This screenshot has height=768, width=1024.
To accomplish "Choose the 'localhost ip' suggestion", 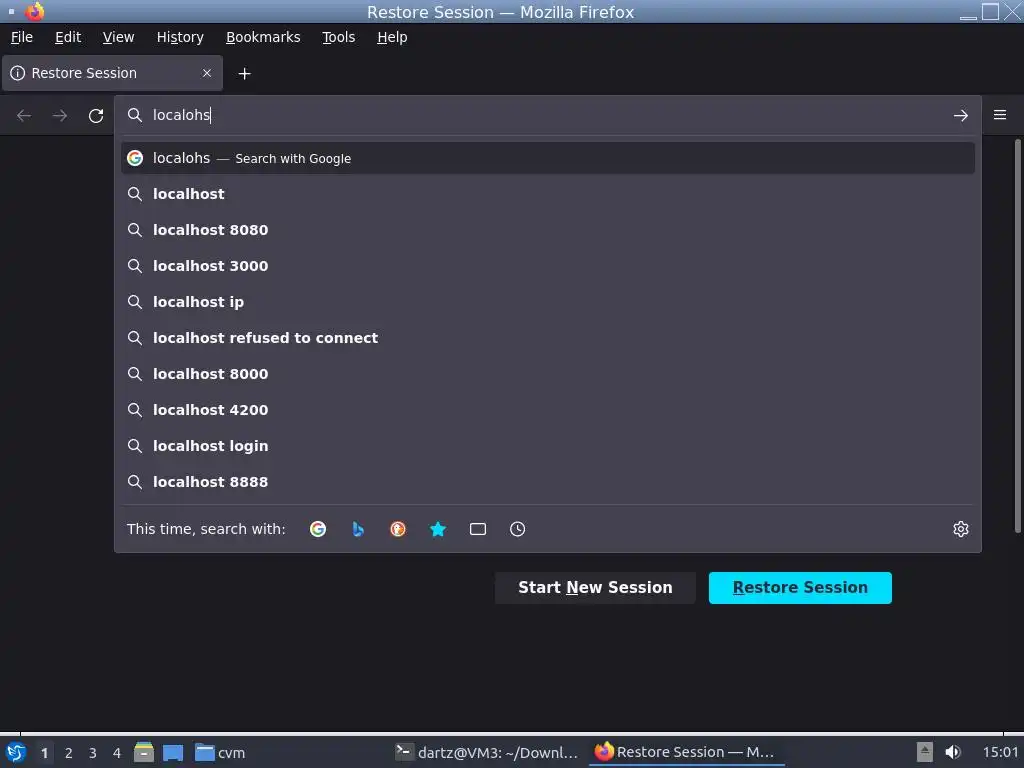I will [x=547, y=302].
